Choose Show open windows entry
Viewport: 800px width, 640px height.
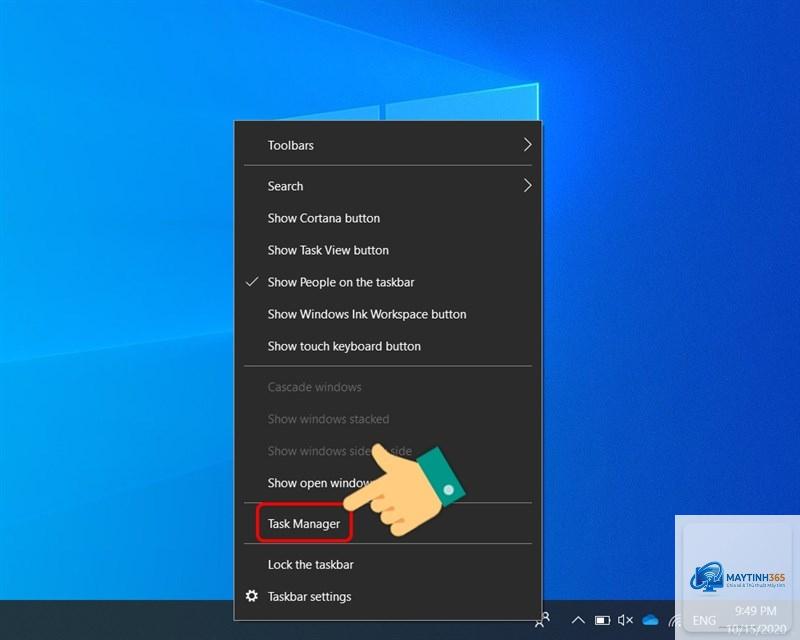[388, 483]
